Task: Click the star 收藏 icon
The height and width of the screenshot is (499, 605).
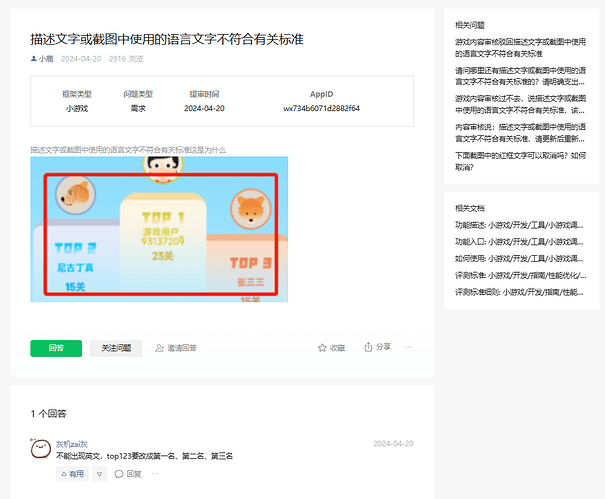Action: pos(322,348)
